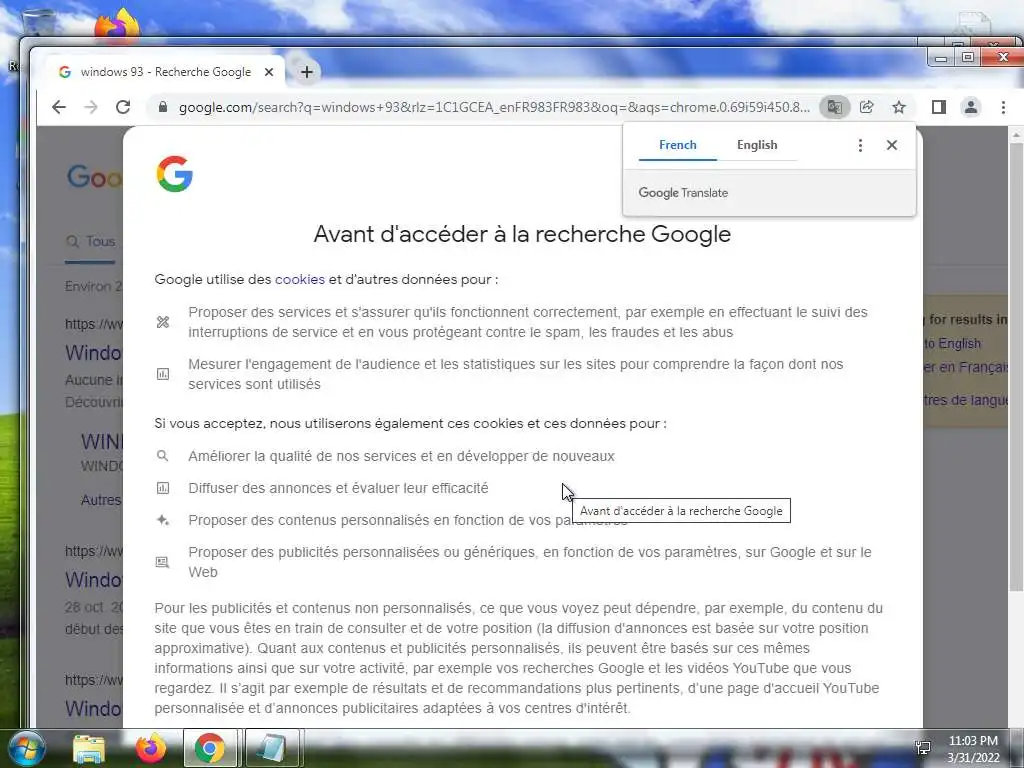Bookmark this page with star icon
Screen dimensions: 1024x768
pyautogui.click(x=899, y=107)
